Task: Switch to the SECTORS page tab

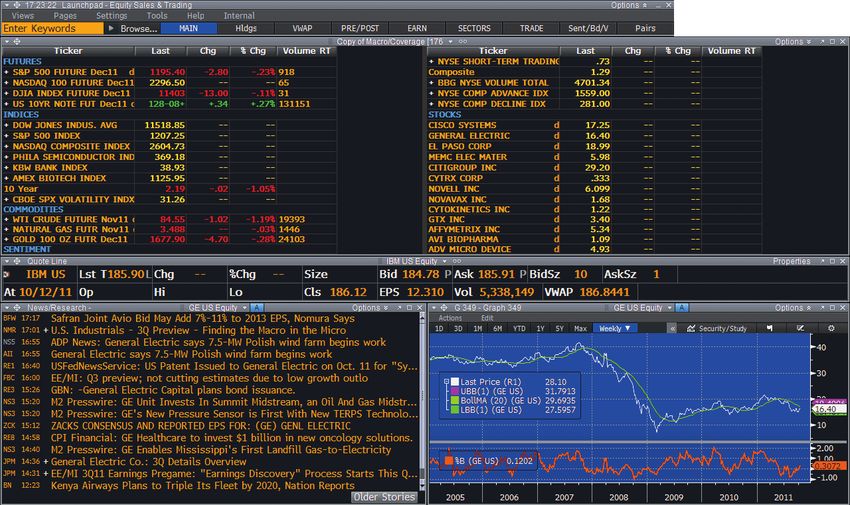Action: tap(474, 28)
